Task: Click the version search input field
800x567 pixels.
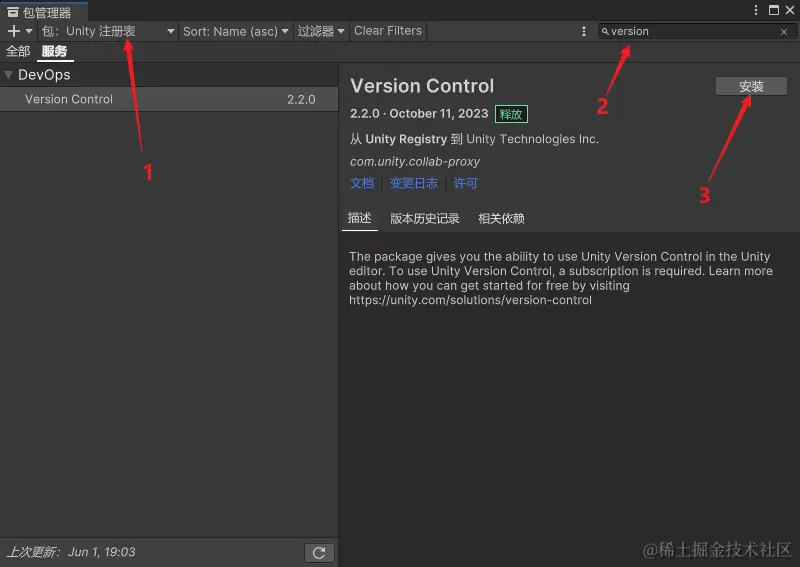Action: (x=696, y=31)
